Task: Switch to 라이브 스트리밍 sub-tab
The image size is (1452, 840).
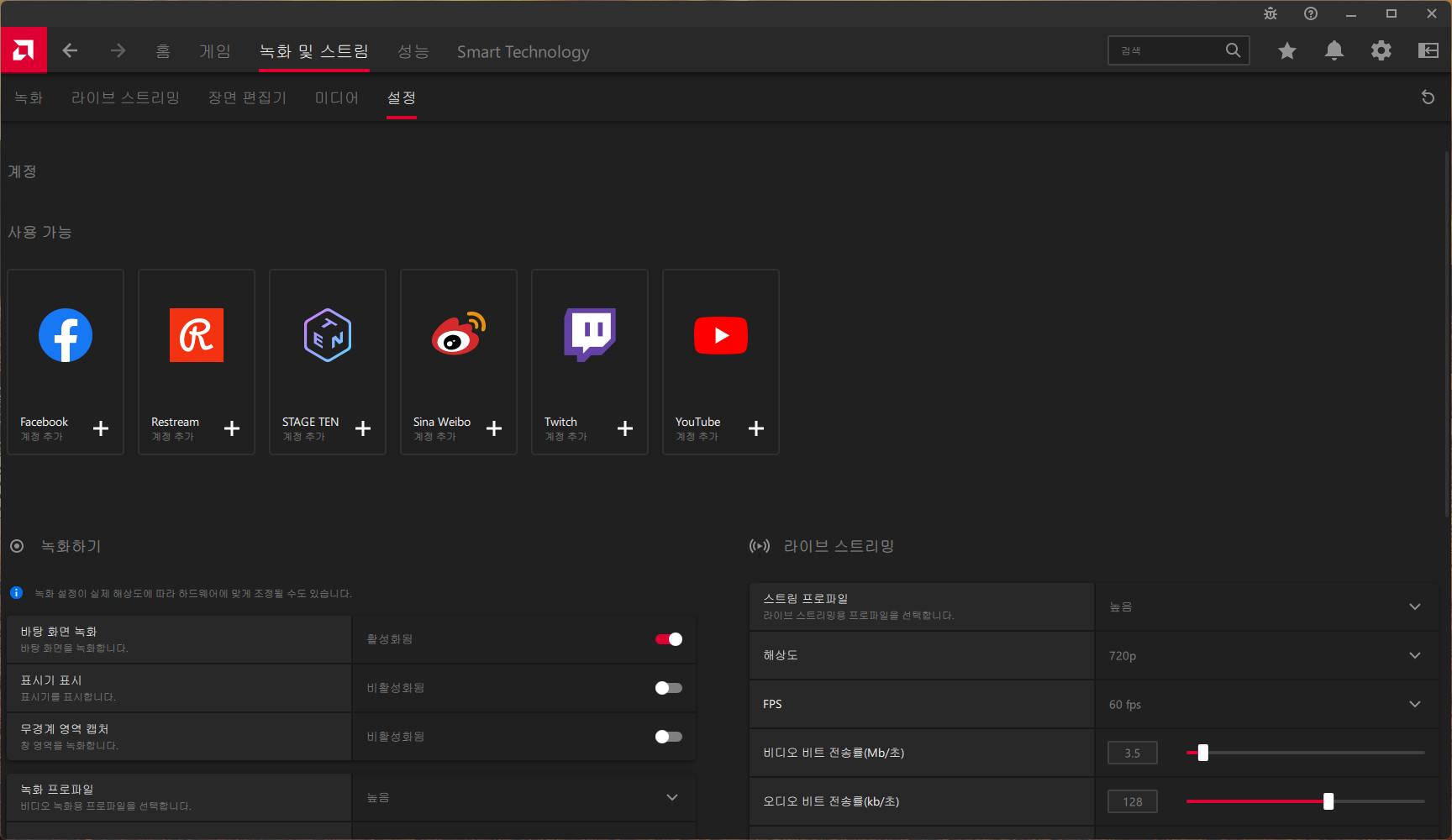Action: (126, 97)
